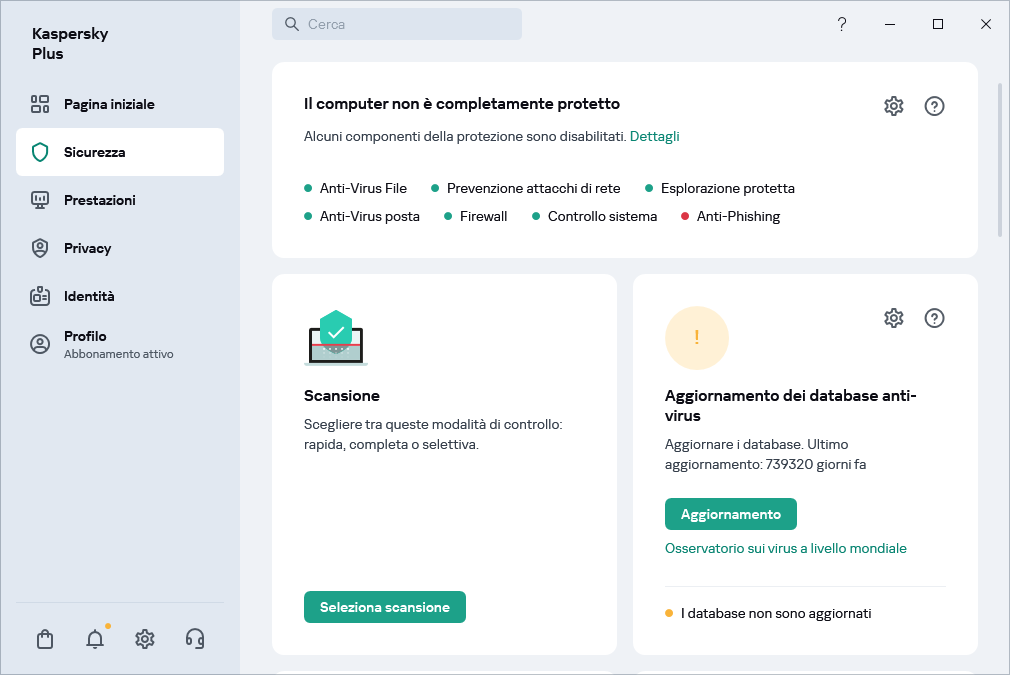Open database update settings gear icon

point(894,318)
